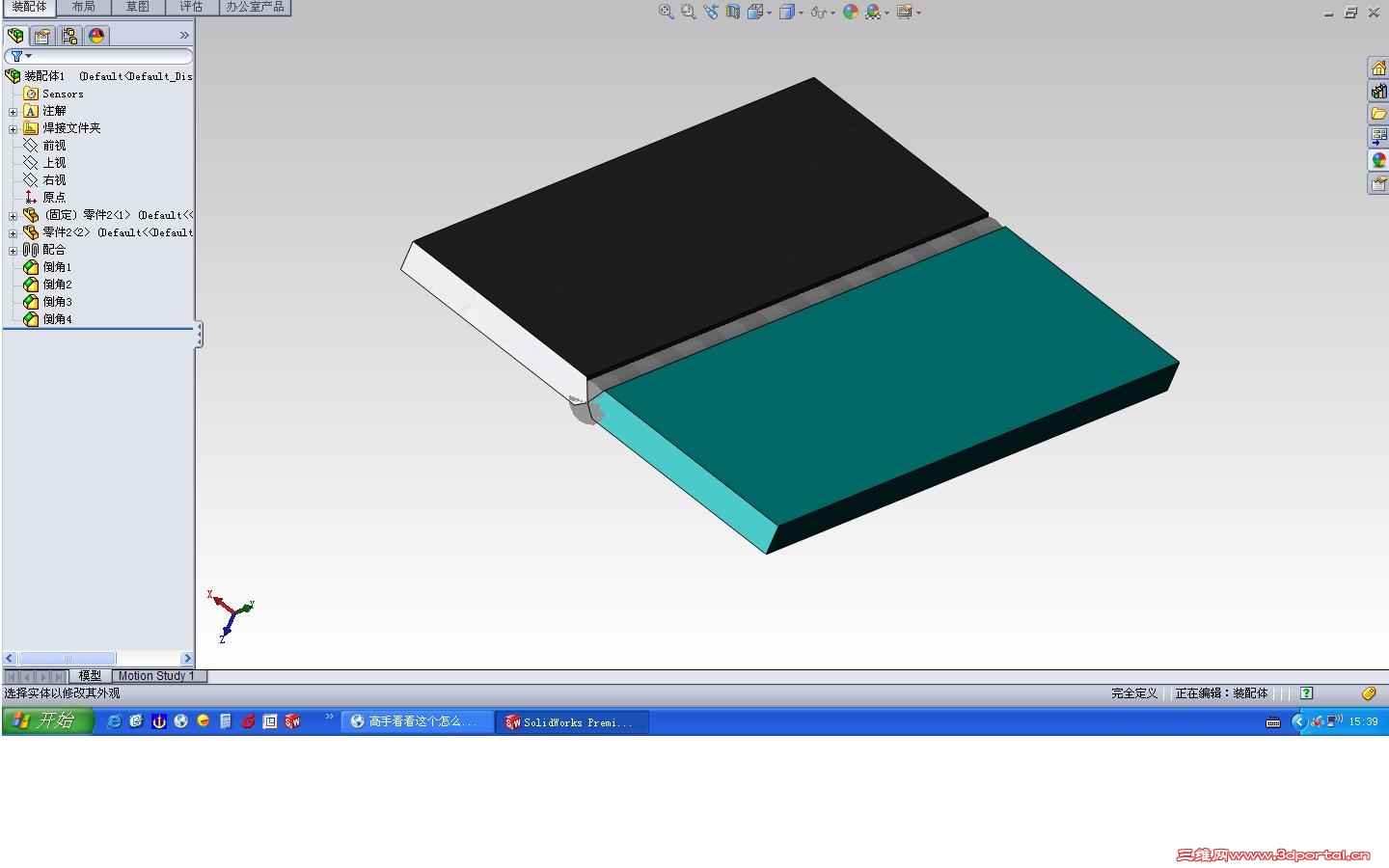1389x868 pixels.
Task: Open Appearances color ball in task pane
Action: (1378, 160)
